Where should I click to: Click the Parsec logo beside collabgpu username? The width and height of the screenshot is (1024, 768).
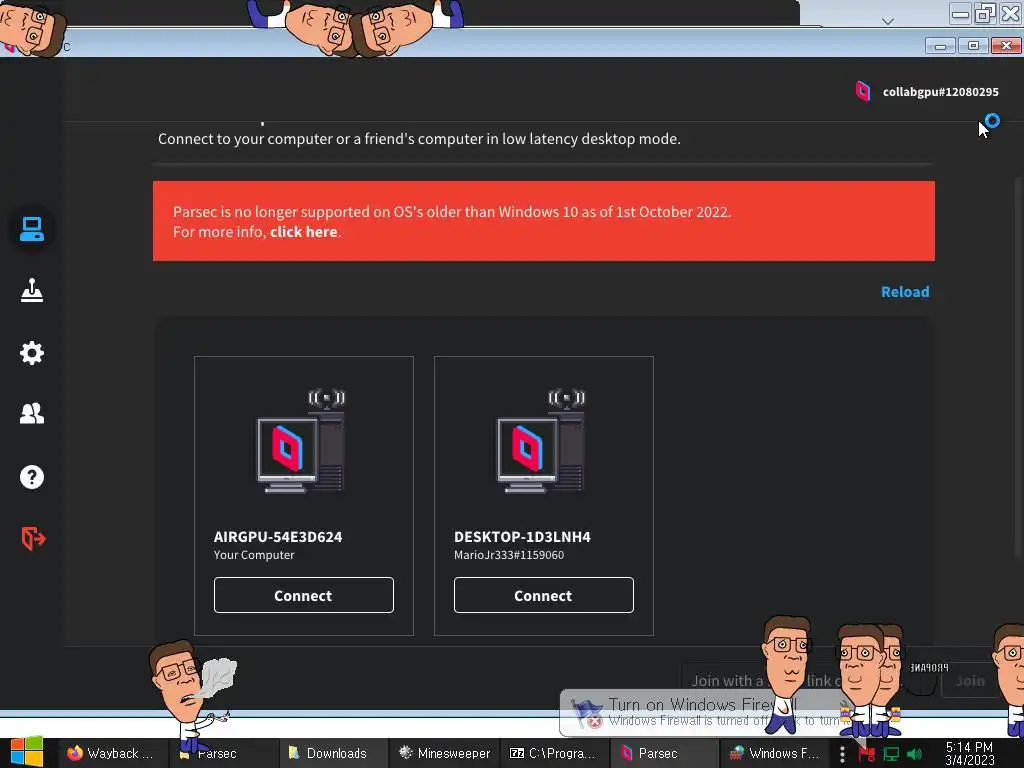(x=863, y=91)
